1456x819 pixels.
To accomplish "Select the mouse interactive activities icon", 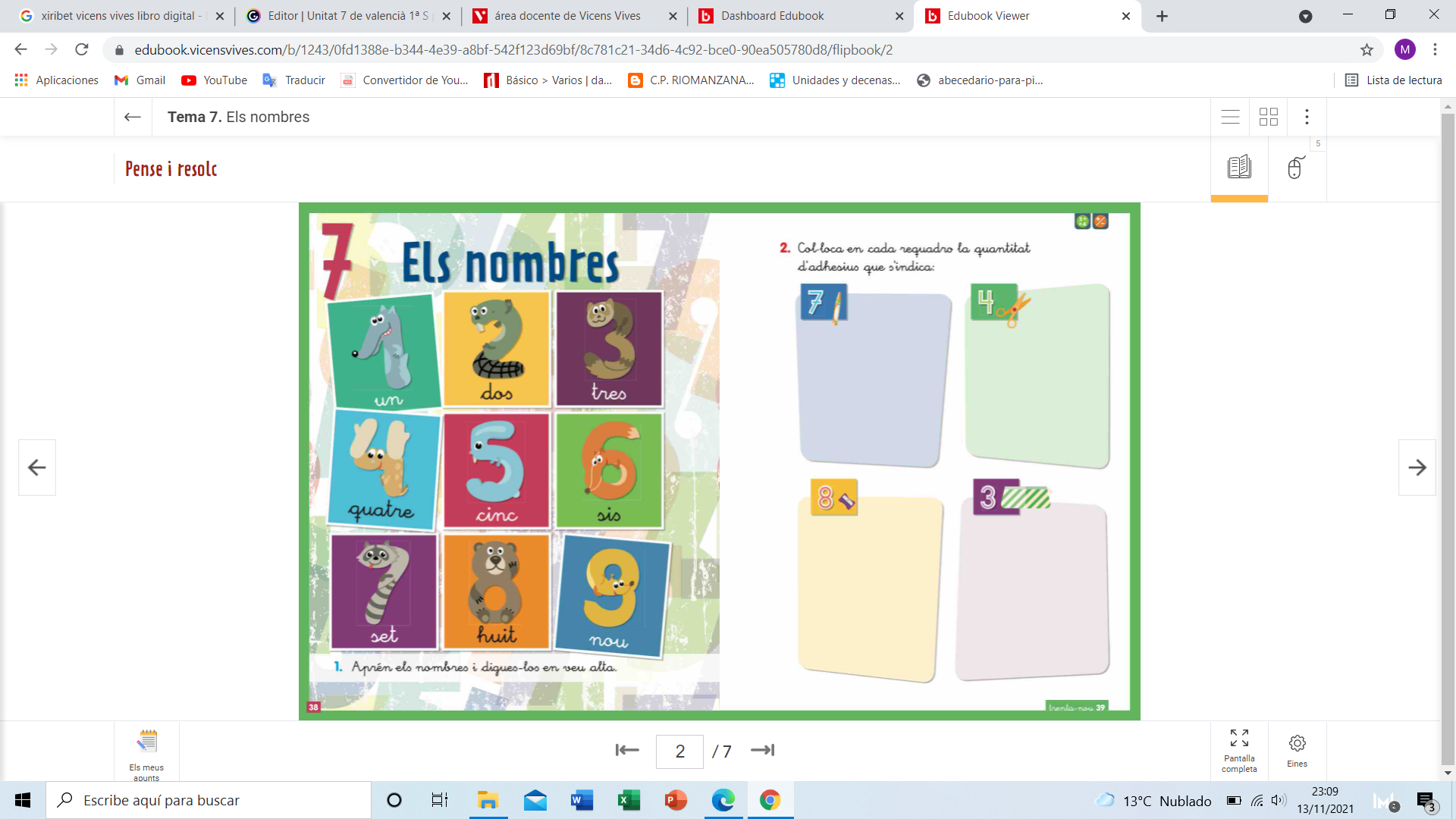I will coord(1297,168).
